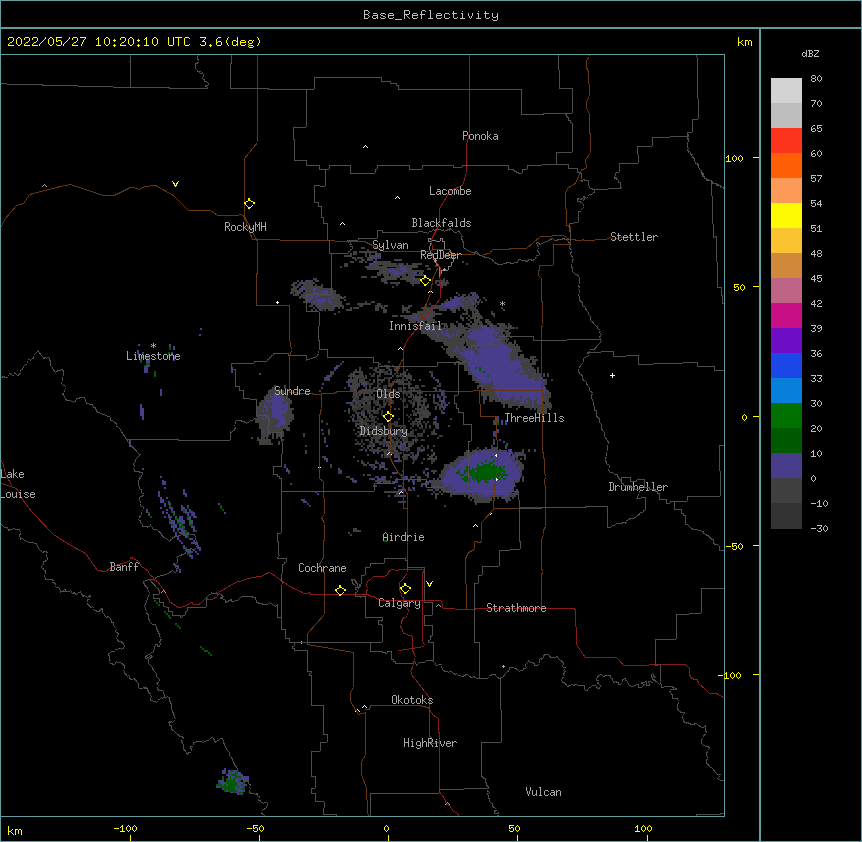Screen dimensions: 862x842
Task: Select the HighRiver label
Action: click(430, 743)
